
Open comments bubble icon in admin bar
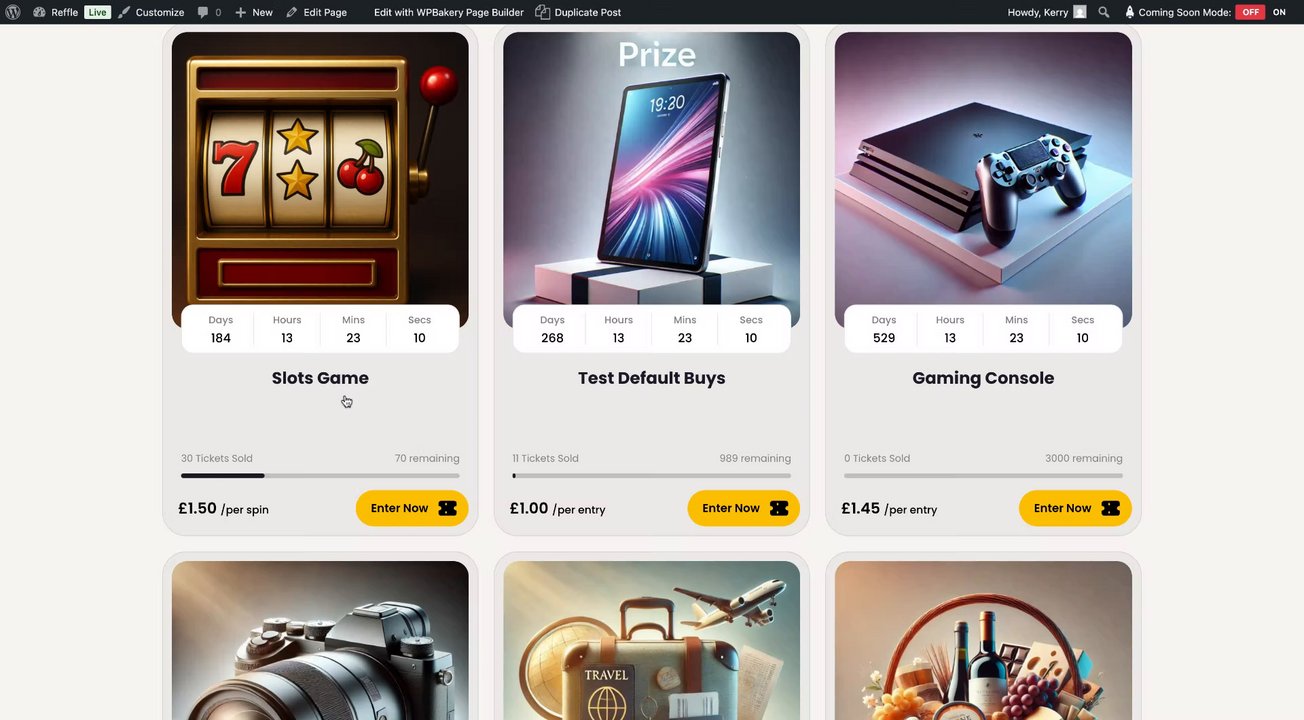pyautogui.click(x=204, y=12)
